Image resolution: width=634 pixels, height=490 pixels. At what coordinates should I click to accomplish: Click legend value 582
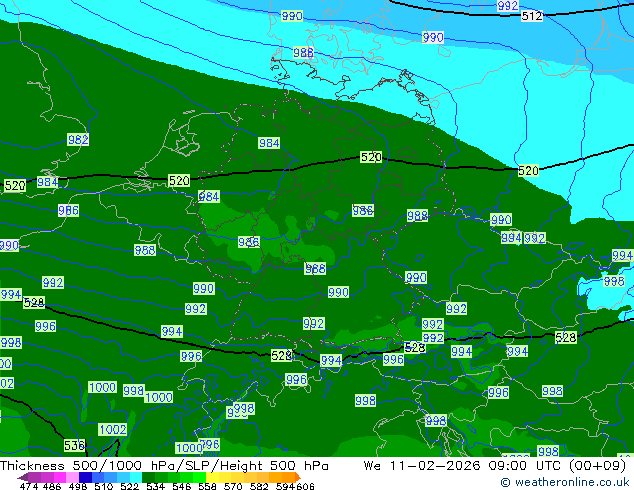point(259,486)
